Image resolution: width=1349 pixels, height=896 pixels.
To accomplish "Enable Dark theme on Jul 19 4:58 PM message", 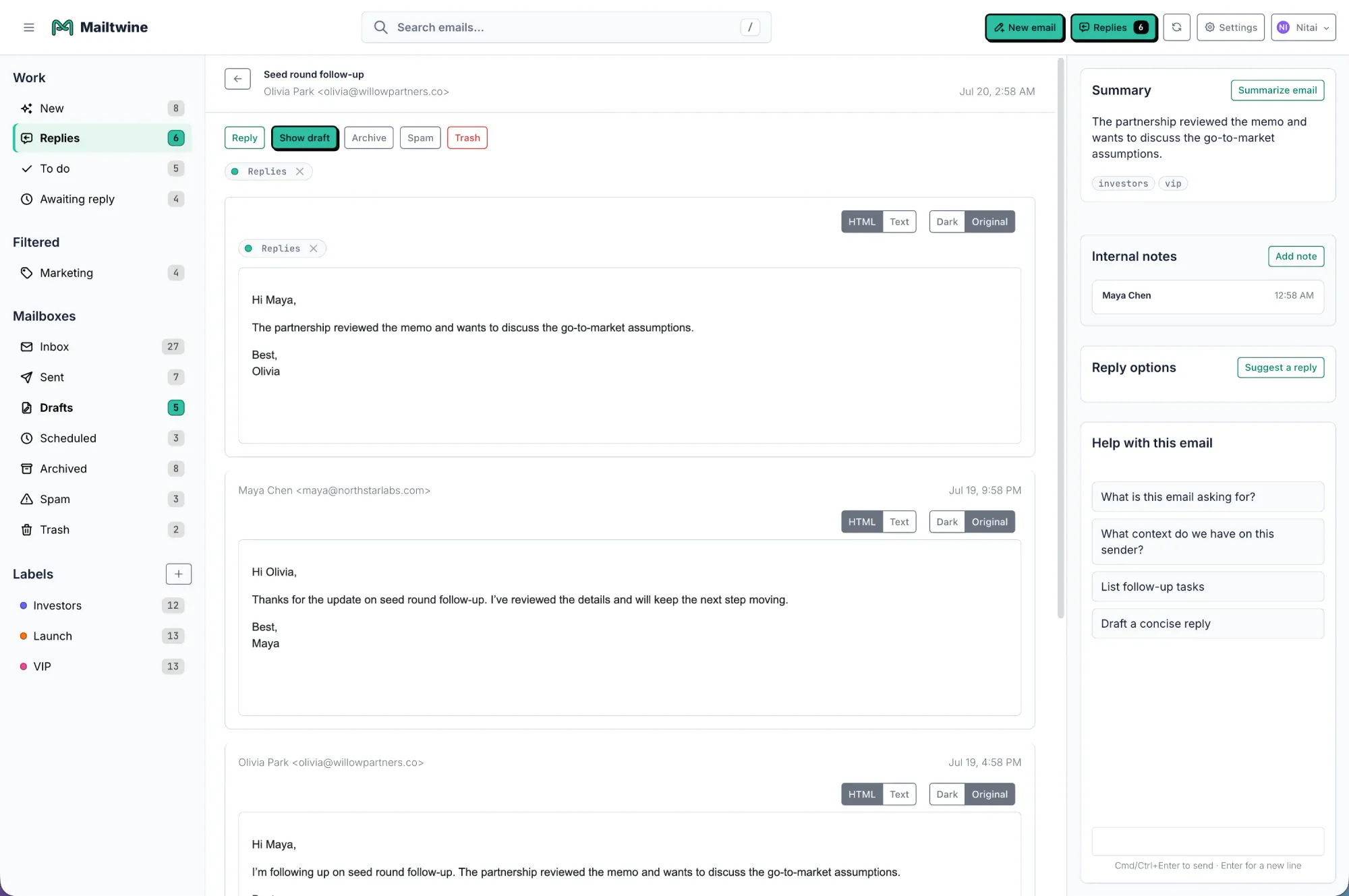I will [x=947, y=794].
